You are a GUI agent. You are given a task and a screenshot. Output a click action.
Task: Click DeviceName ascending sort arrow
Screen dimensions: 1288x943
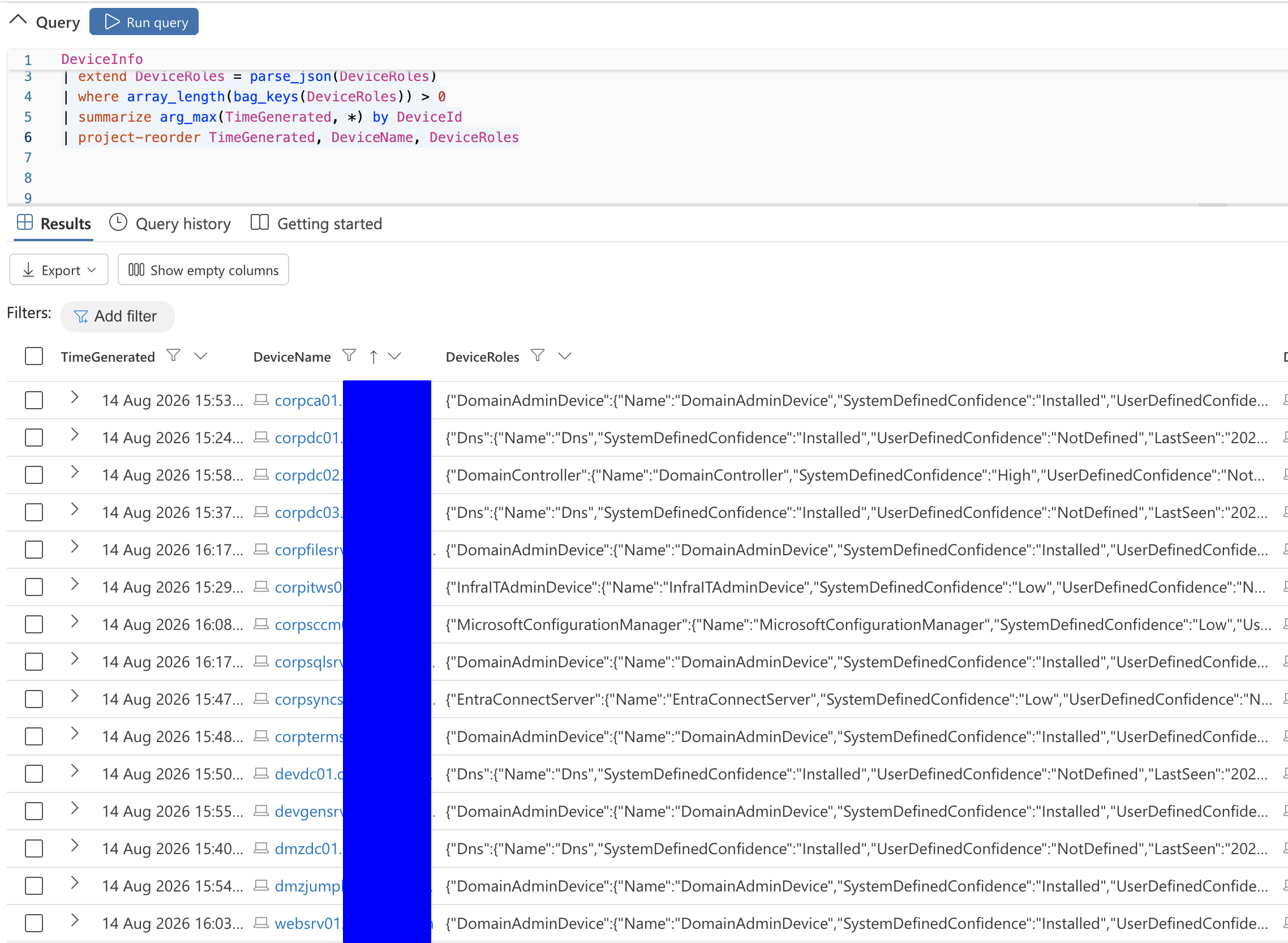pyautogui.click(x=373, y=357)
